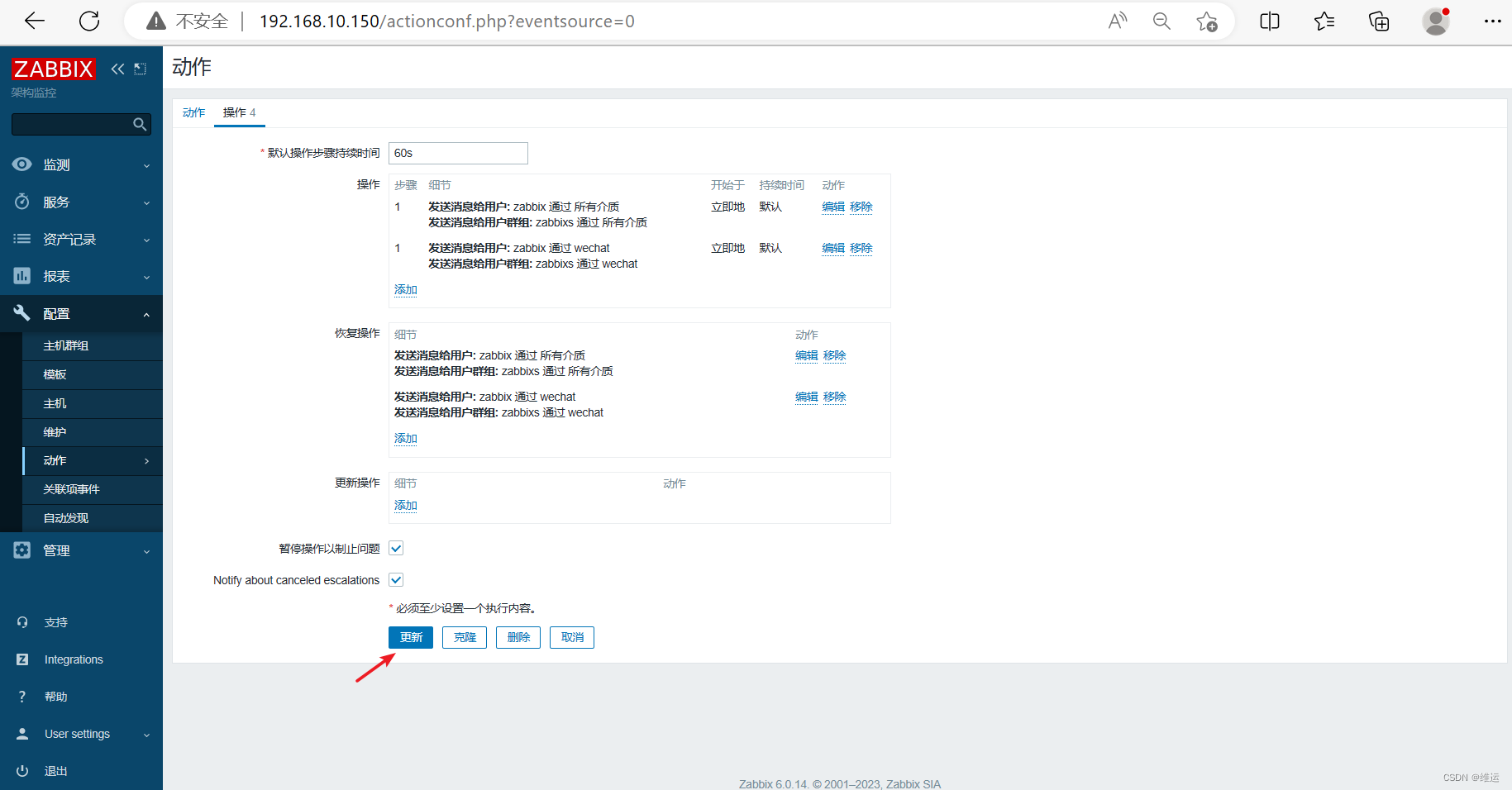The height and width of the screenshot is (790, 1512).
Task: Expand the 管理 menu chevron
Action: (x=146, y=551)
